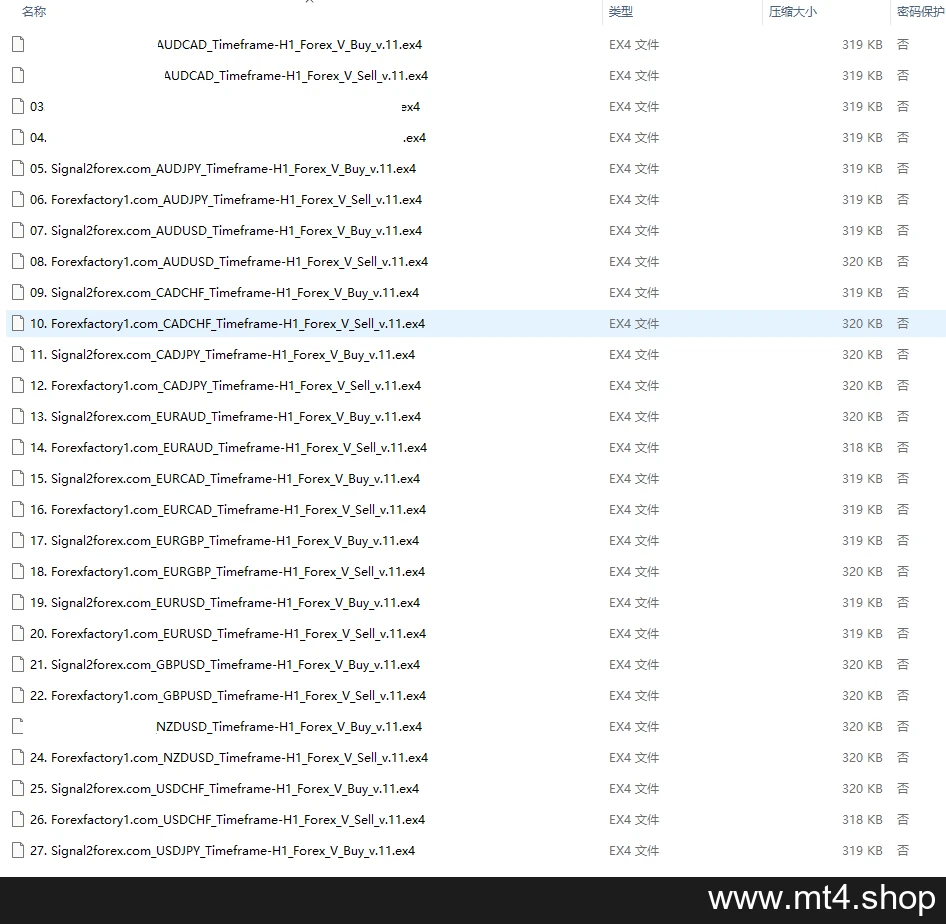Image resolution: width=946 pixels, height=924 pixels.
Task: Select 18. Forexfactory1.com_EURGBP Sell file name
Action: coord(227,572)
